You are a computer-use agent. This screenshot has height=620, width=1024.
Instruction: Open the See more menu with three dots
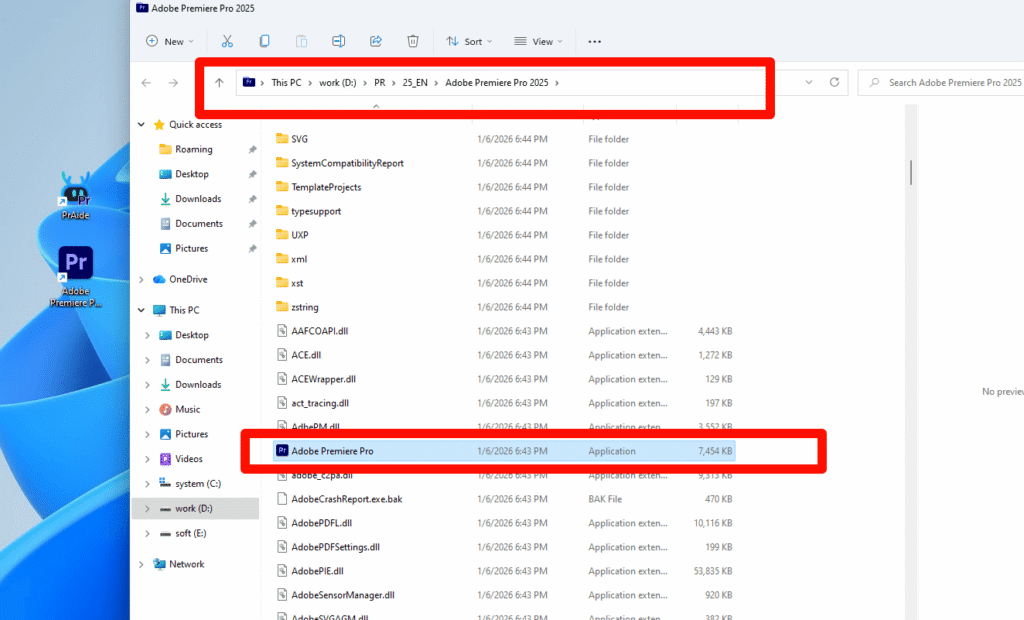tap(594, 41)
